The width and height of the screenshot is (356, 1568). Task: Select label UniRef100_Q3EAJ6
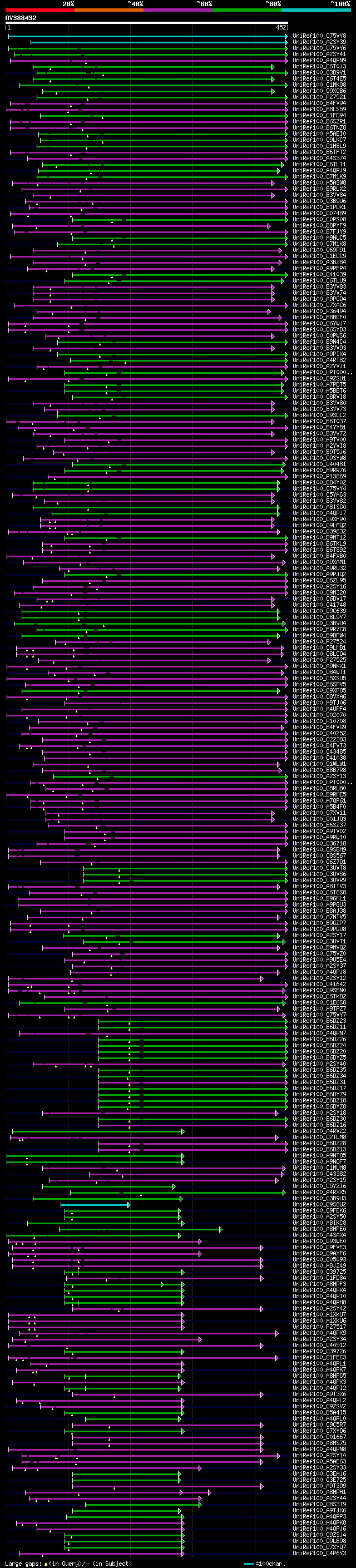(319, 1473)
